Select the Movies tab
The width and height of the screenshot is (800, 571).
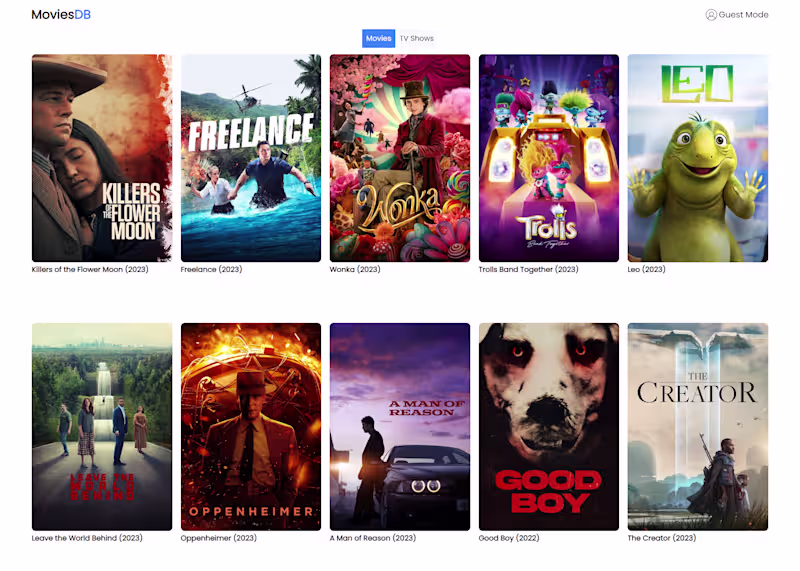click(379, 38)
